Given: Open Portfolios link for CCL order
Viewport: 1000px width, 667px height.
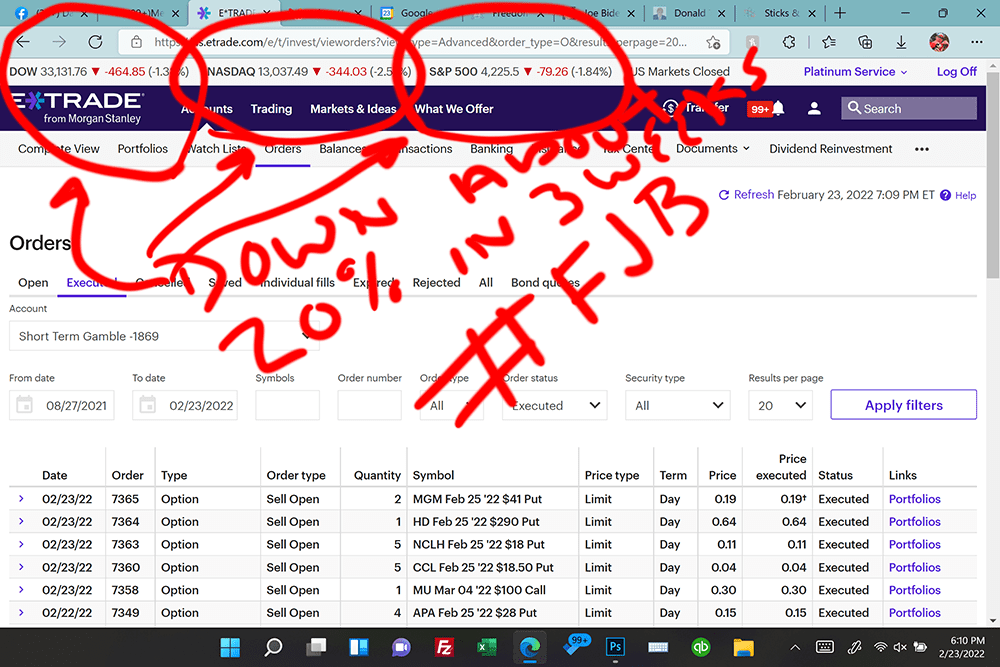Looking at the screenshot, I should pos(915,568).
